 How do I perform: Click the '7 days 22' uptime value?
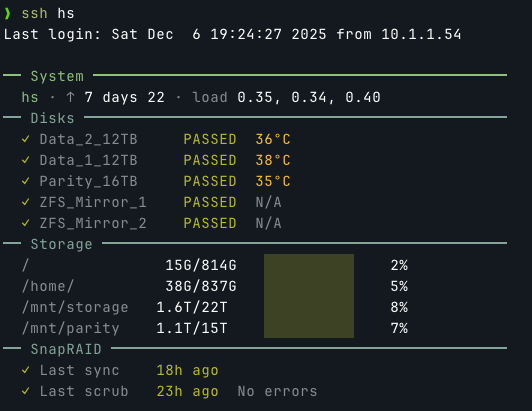(125, 97)
